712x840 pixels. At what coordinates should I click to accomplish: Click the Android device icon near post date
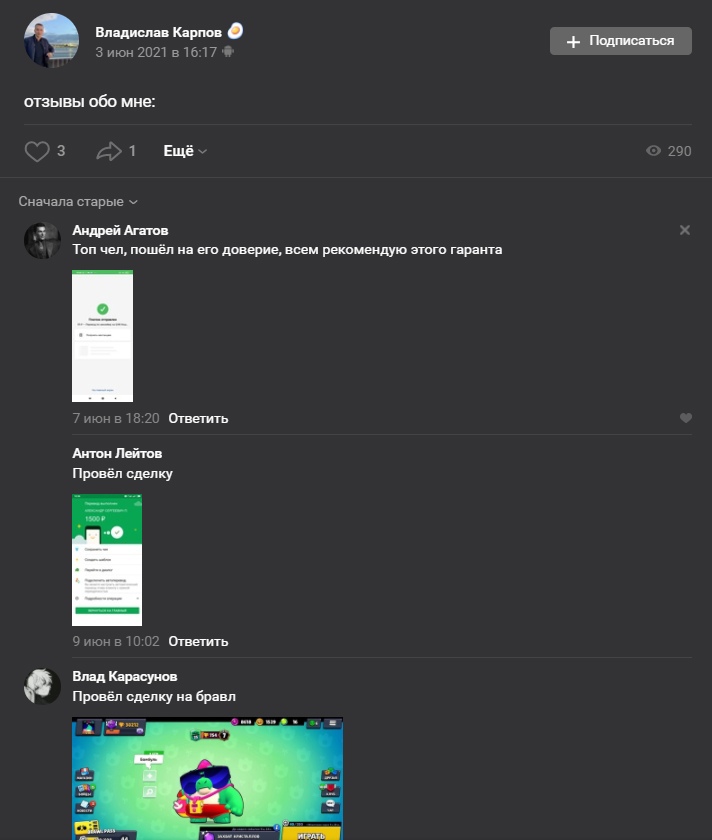point(228,52)
